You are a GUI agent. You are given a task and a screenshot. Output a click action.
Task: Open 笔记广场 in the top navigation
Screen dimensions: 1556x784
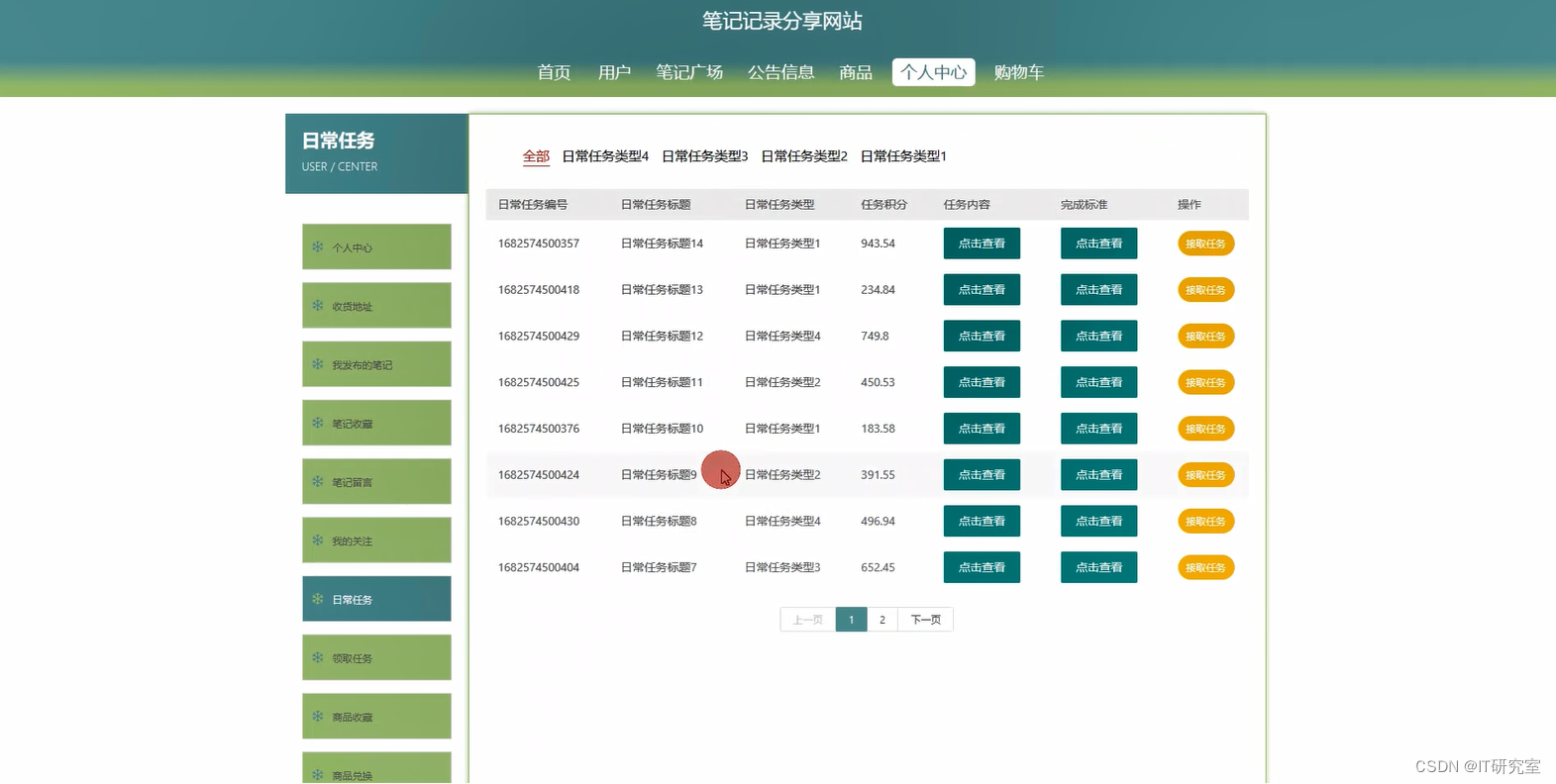pos(689,72)
